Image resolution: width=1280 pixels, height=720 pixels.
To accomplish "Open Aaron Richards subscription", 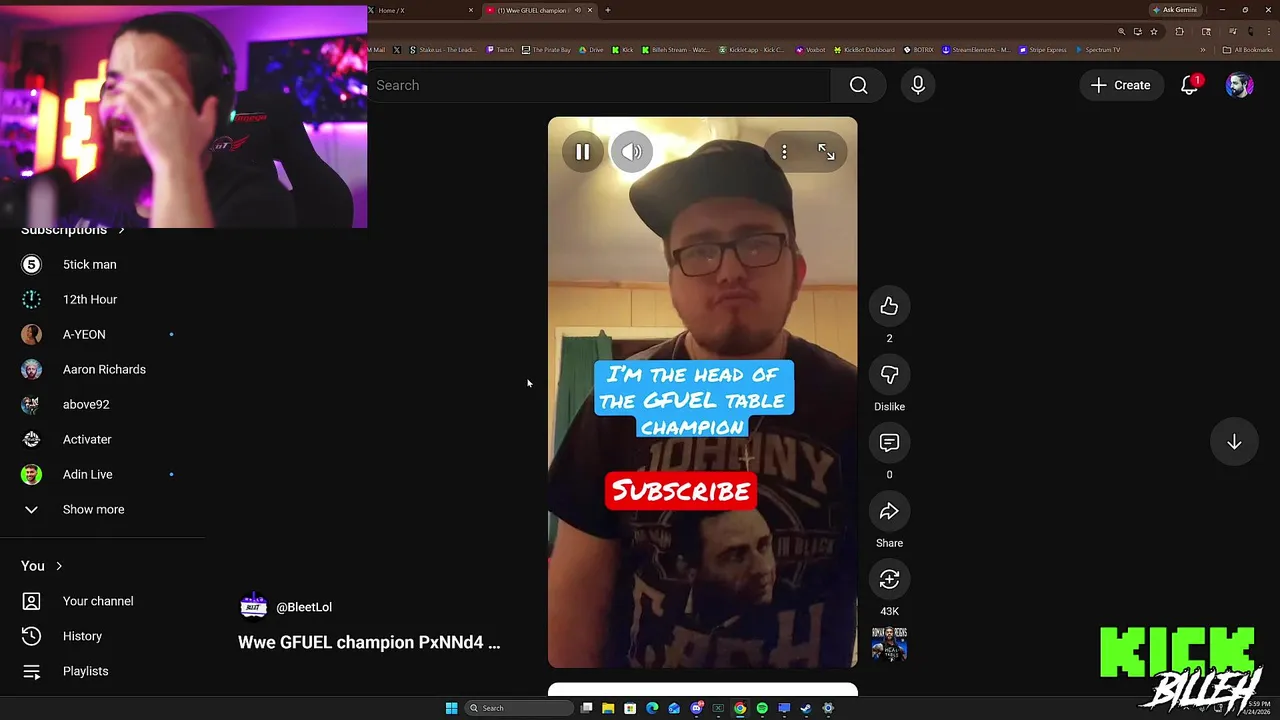I will tap(102, 369).
